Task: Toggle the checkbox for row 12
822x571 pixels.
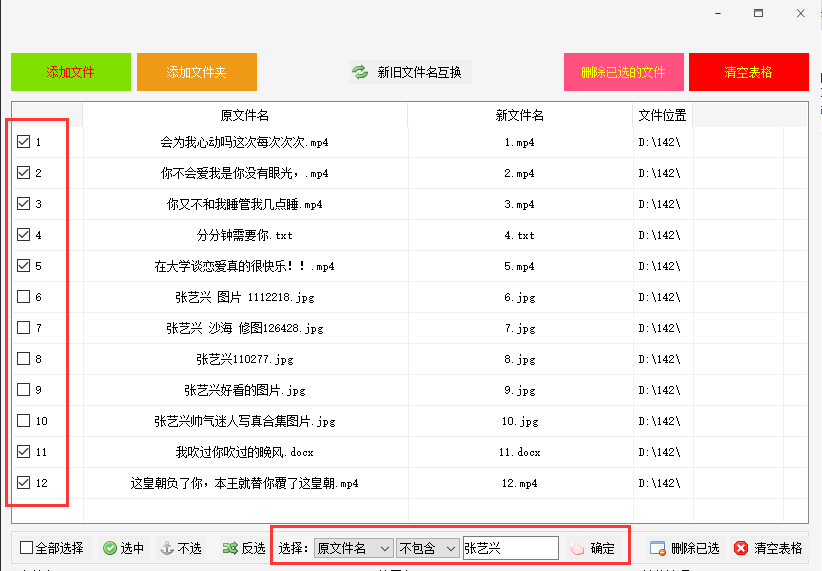Action: [x=24, y=482]
